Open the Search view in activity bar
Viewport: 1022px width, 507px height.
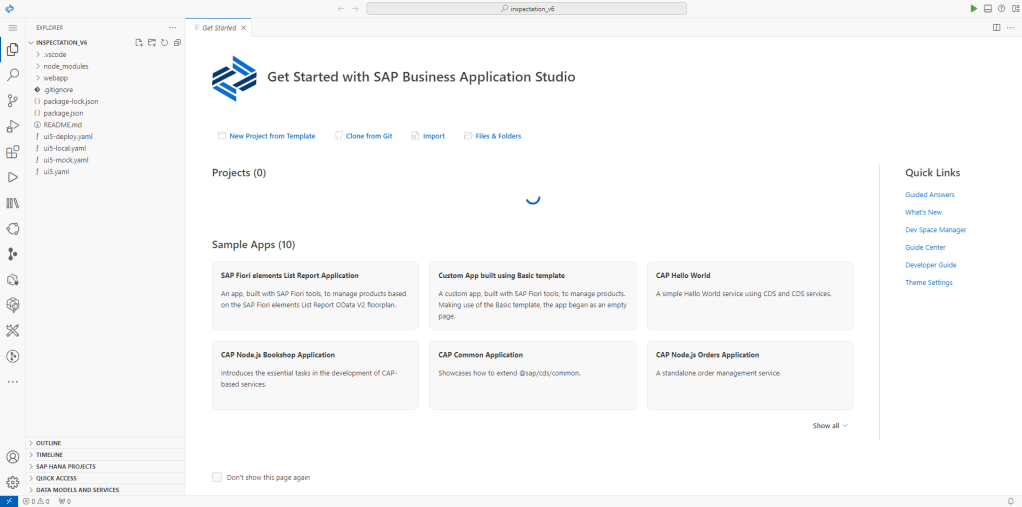(x=13, y=75)
